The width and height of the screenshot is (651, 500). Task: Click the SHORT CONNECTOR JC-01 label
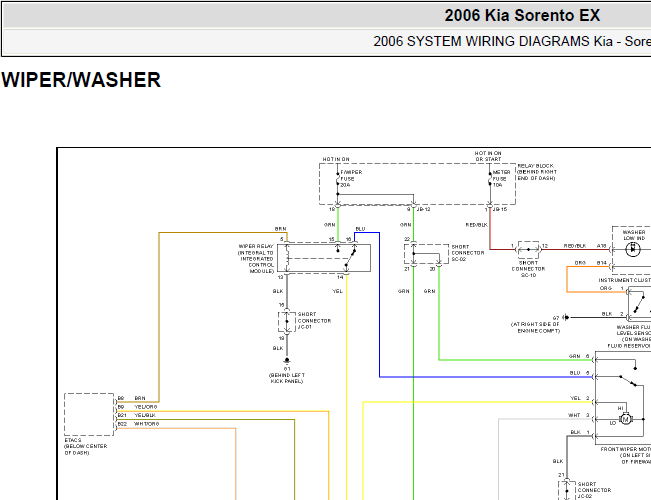pyautogui.click(x=314, y=321)
